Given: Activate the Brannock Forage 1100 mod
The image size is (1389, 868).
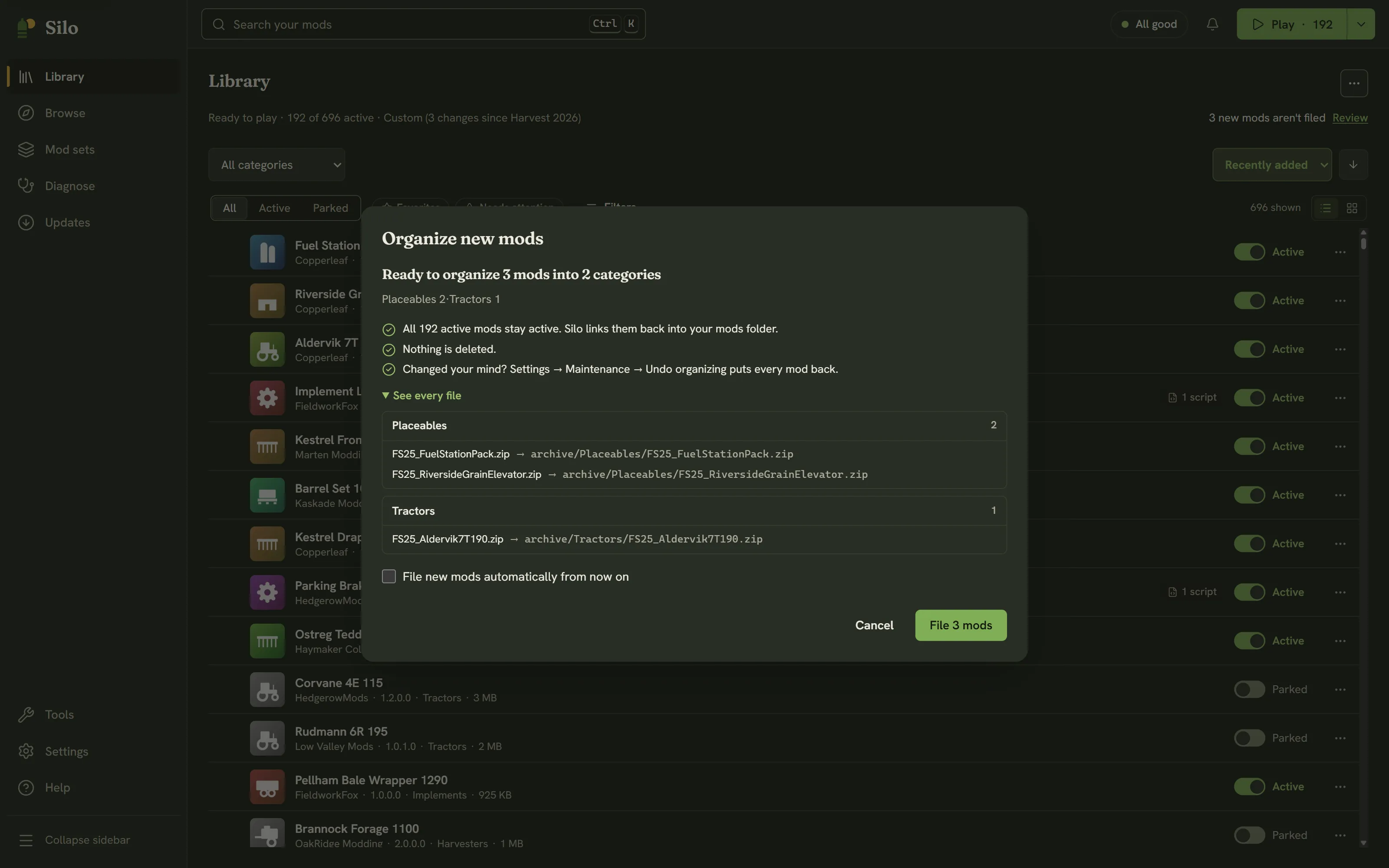Looking at the screenshot, I should 1250,835.
